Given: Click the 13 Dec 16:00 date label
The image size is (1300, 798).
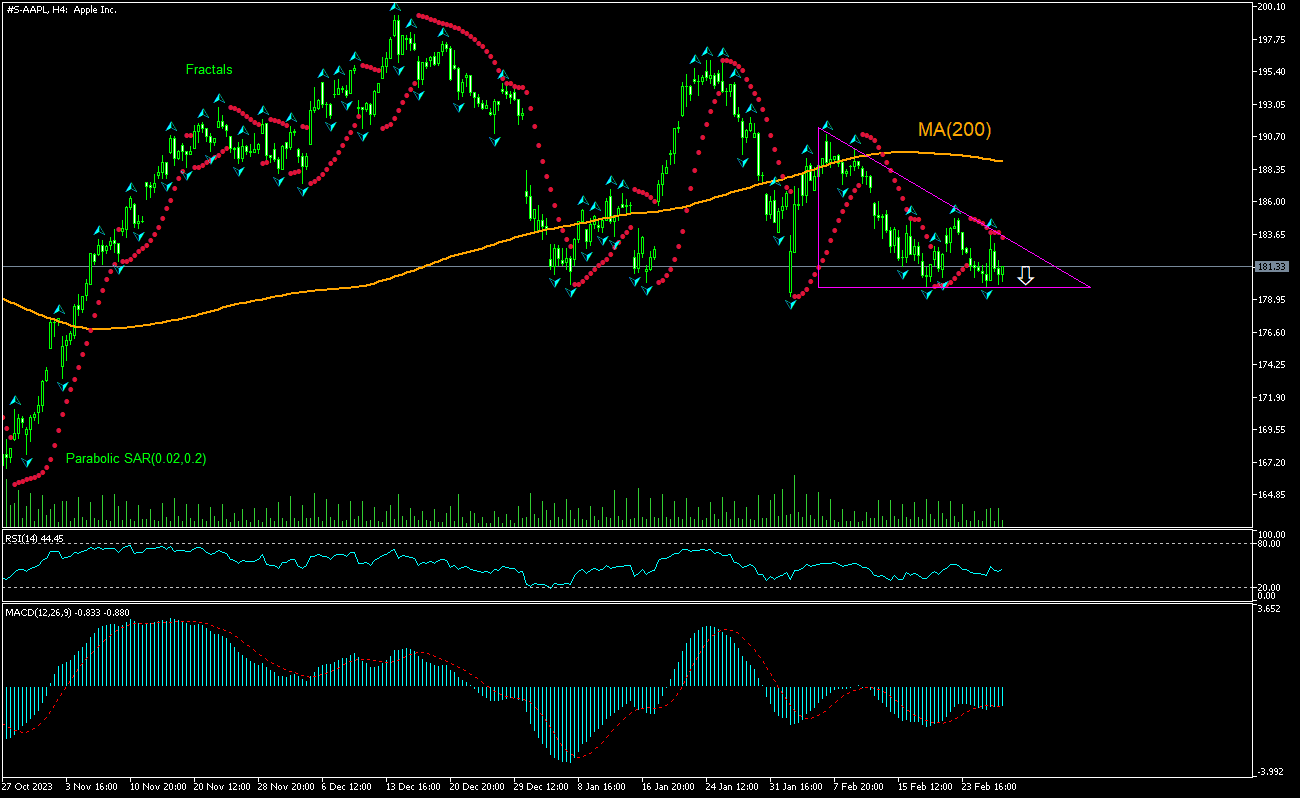Looking at the screenshot, I should [413, 787].
